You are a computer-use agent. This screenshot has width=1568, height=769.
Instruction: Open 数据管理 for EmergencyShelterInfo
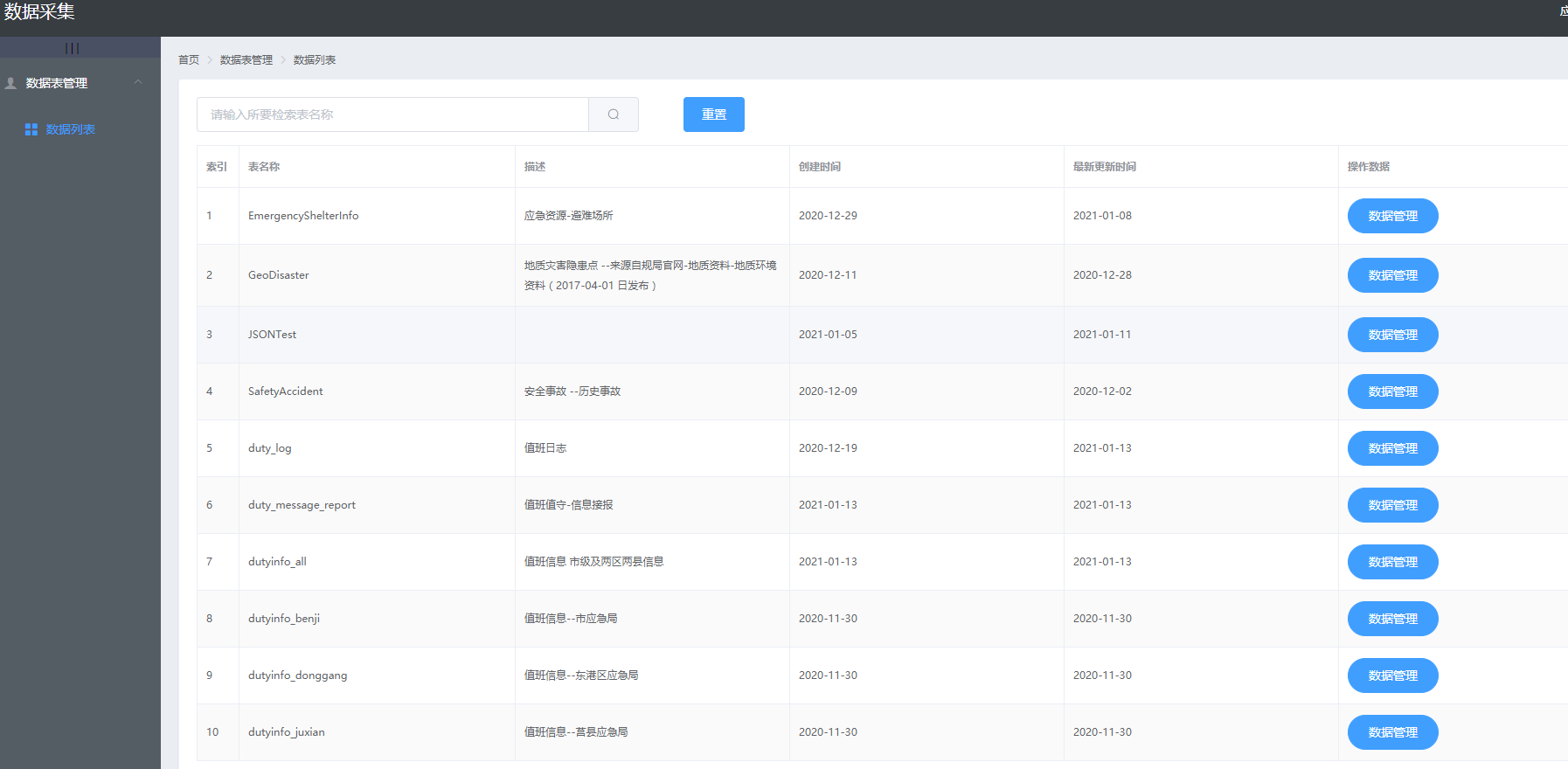[1392, 216]
